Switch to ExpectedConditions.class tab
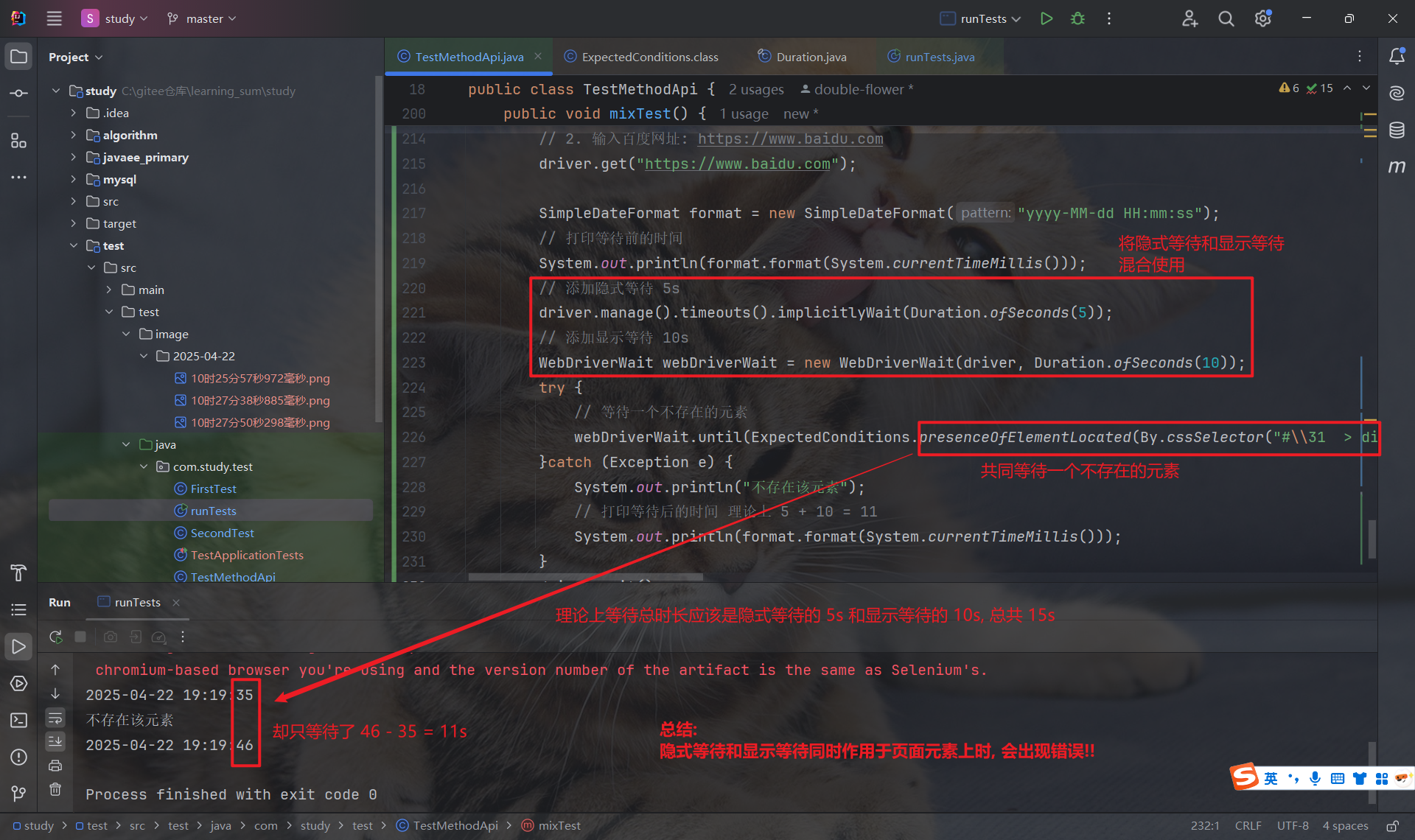This screenshot has width=1415, height=840. tap(649, 57)
